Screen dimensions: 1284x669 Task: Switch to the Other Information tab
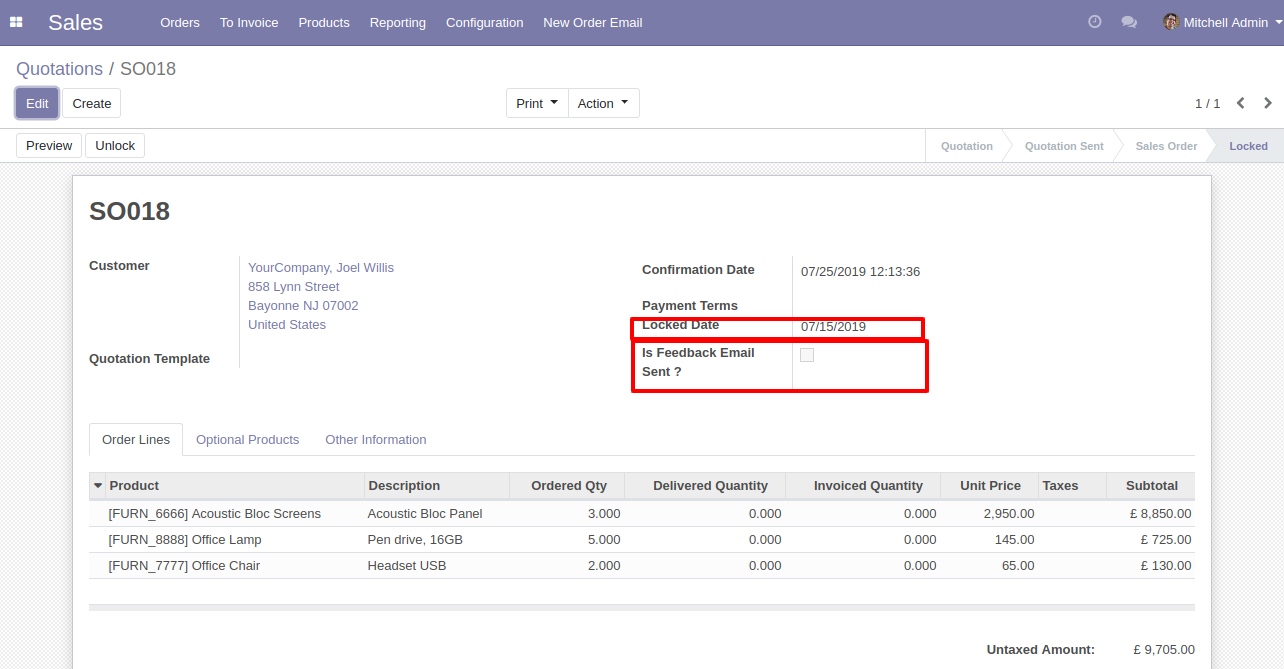(376, 440)
